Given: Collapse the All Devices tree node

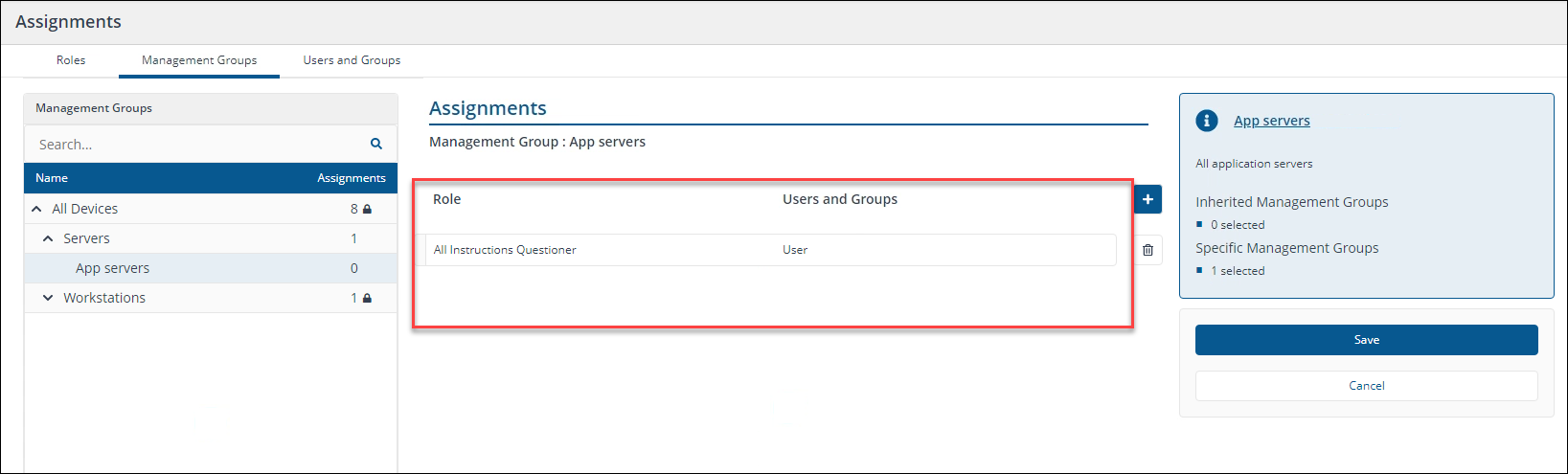Looking at the screenshot, I should click(36, 209).
